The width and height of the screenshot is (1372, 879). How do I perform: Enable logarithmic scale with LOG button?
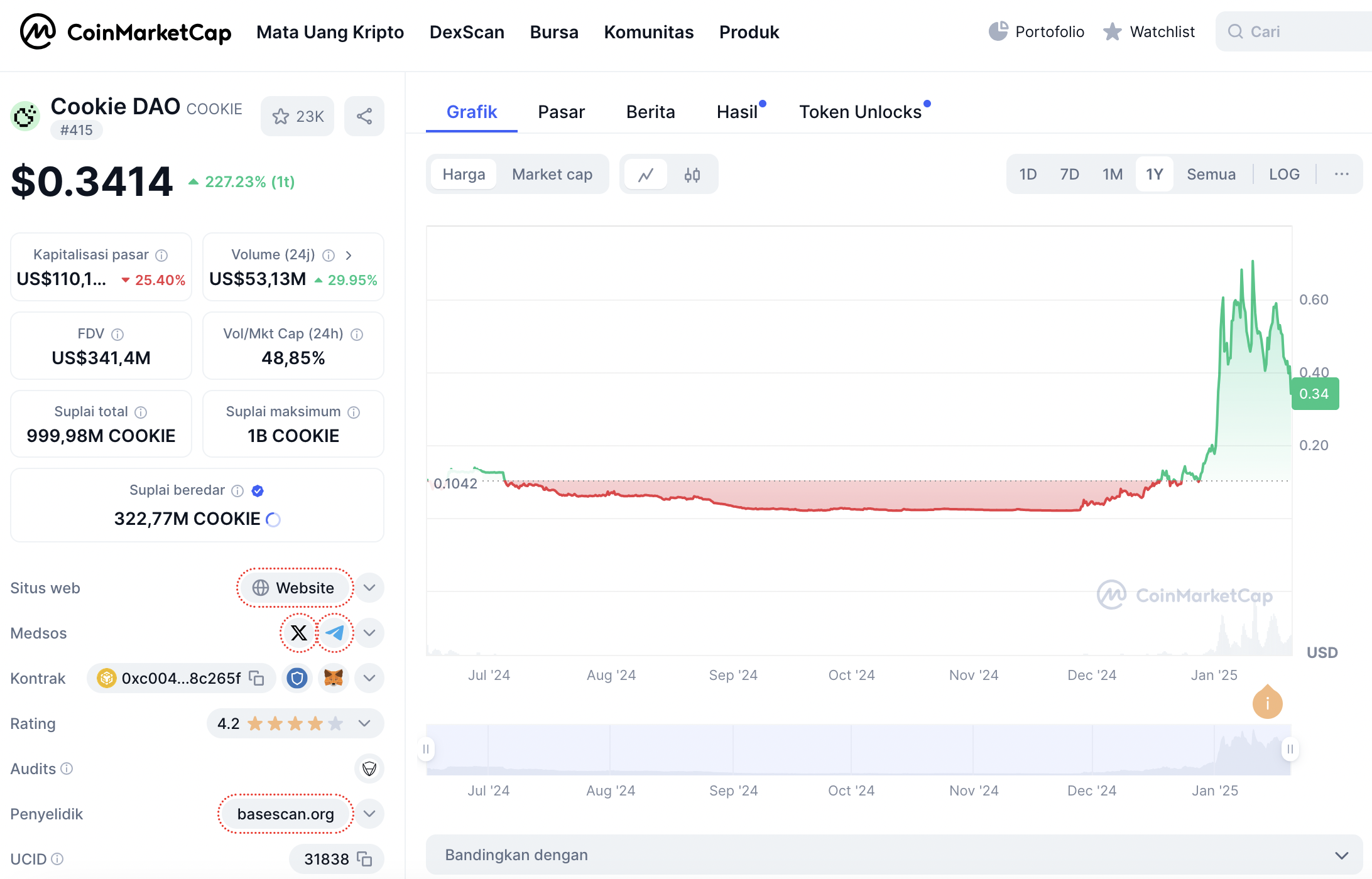coord(1283,174)
